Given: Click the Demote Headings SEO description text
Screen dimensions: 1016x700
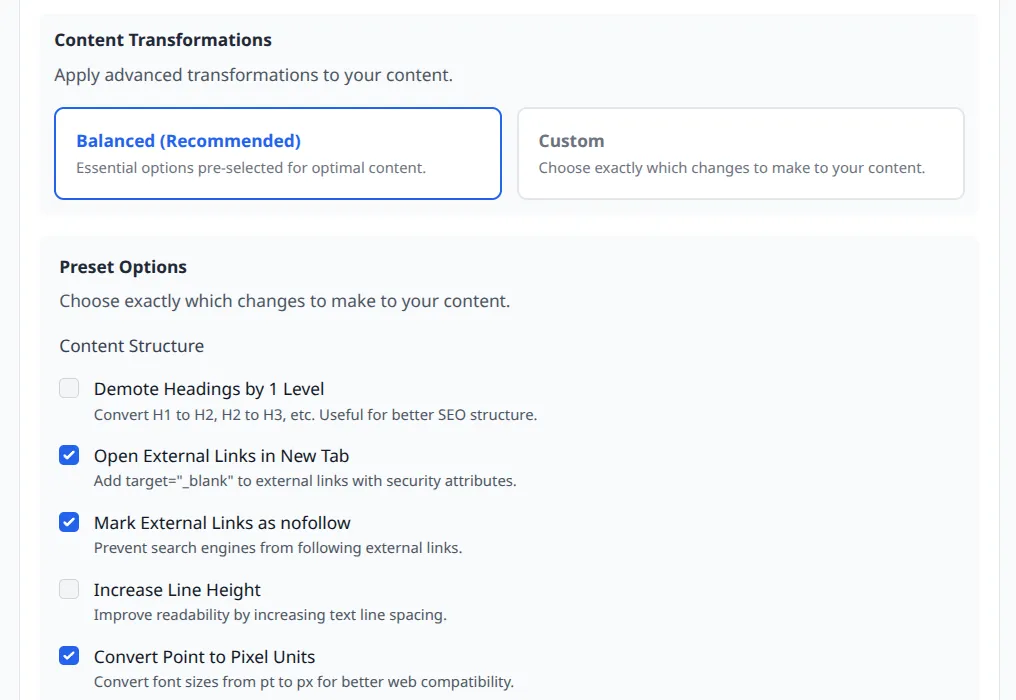Looking at the screenshot, I should 315,415.
